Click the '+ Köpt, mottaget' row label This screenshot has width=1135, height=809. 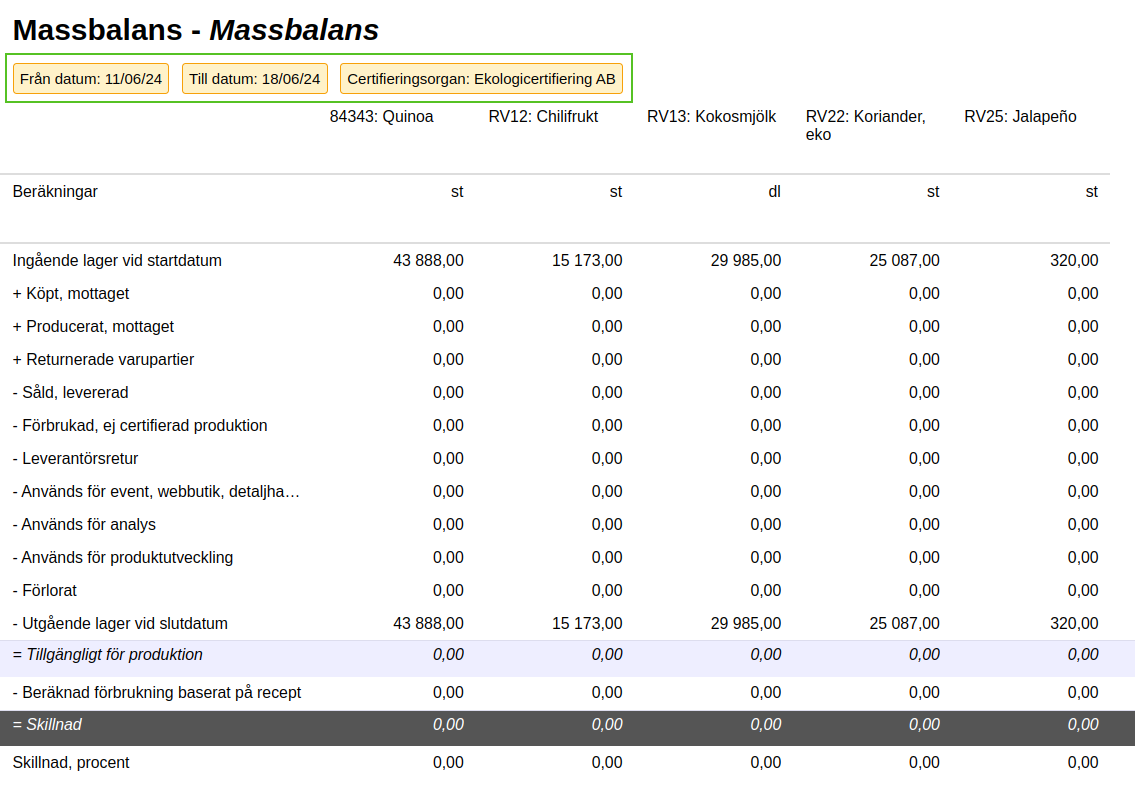click(71, 294)
